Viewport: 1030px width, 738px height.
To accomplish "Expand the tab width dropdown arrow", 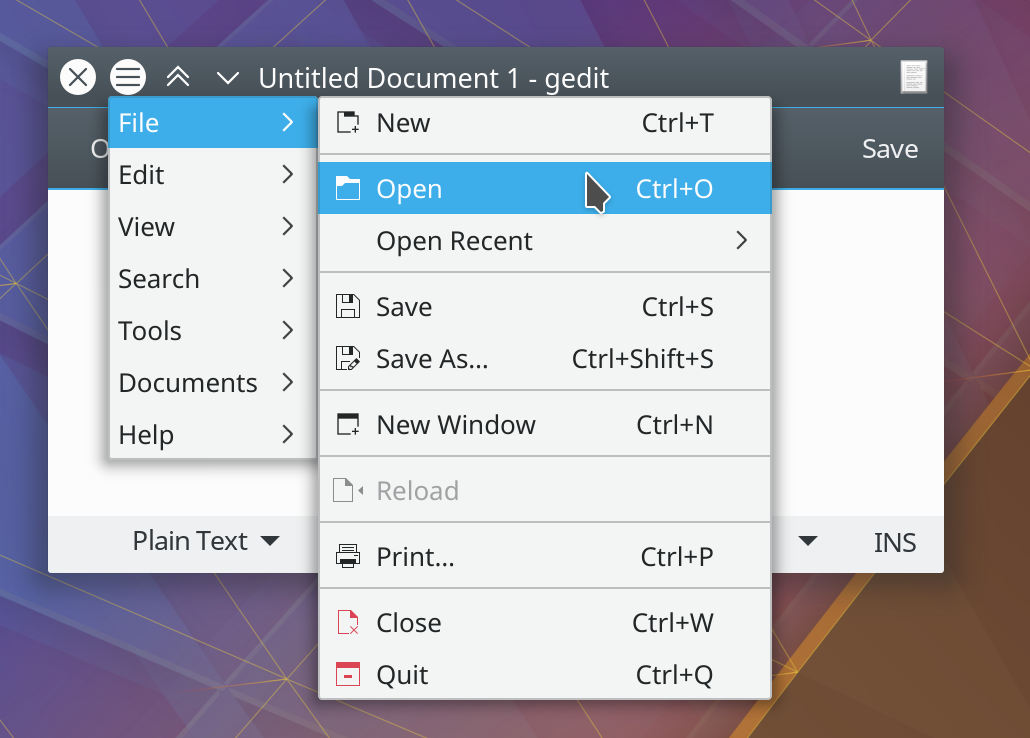I will (806, 541).
